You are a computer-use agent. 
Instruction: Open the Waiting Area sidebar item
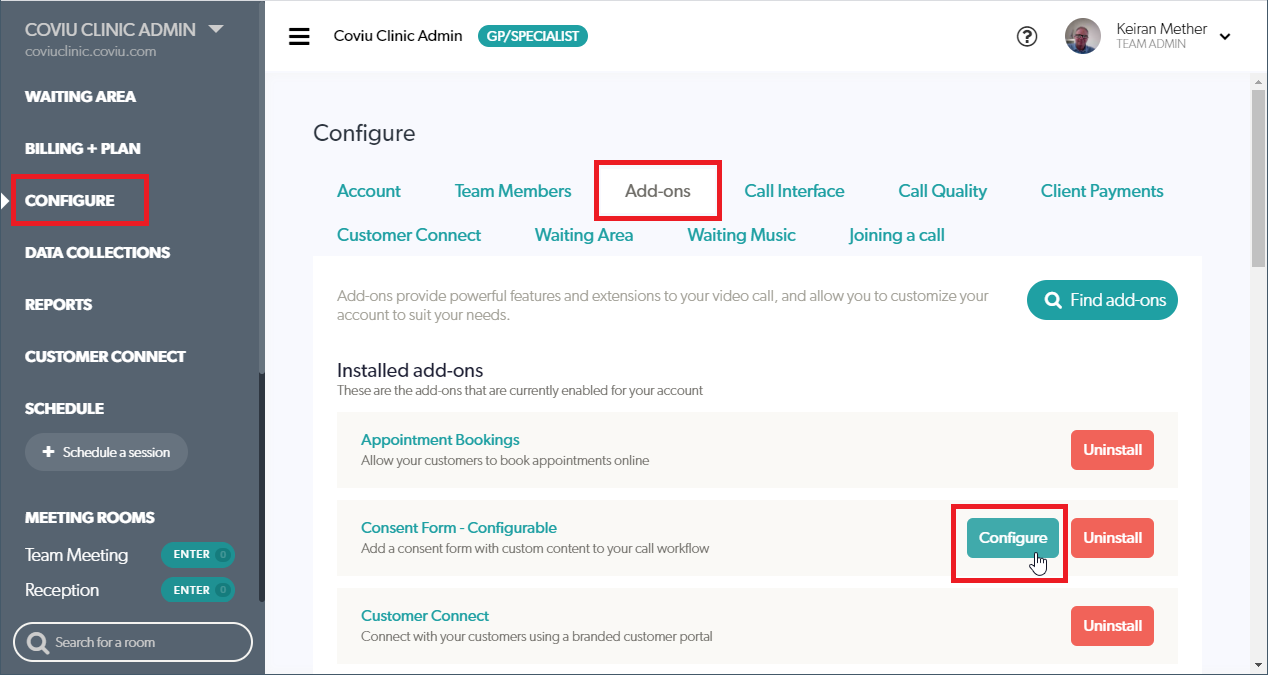tap(80, 97)
